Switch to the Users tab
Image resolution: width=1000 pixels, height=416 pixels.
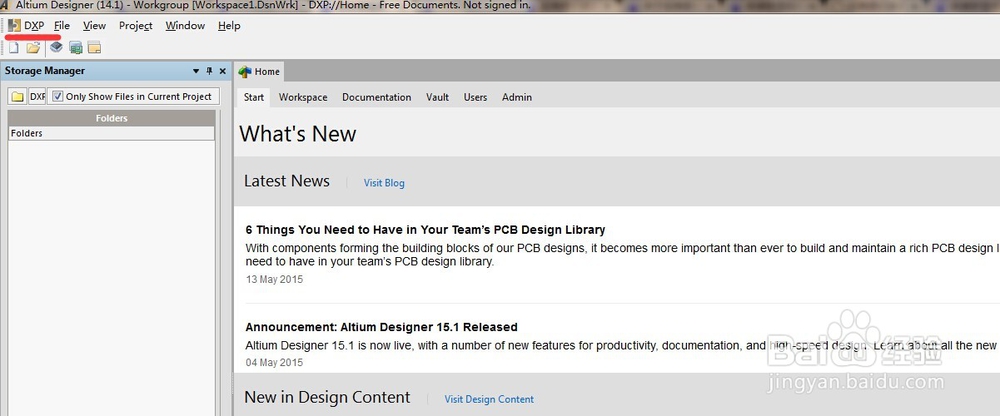coord(475,97)
